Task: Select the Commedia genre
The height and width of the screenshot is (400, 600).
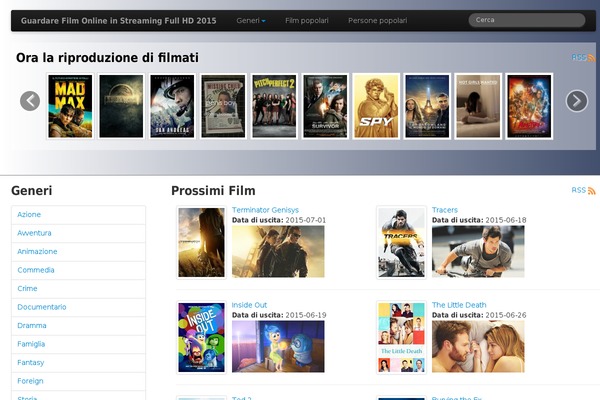Action: [78, 270]
